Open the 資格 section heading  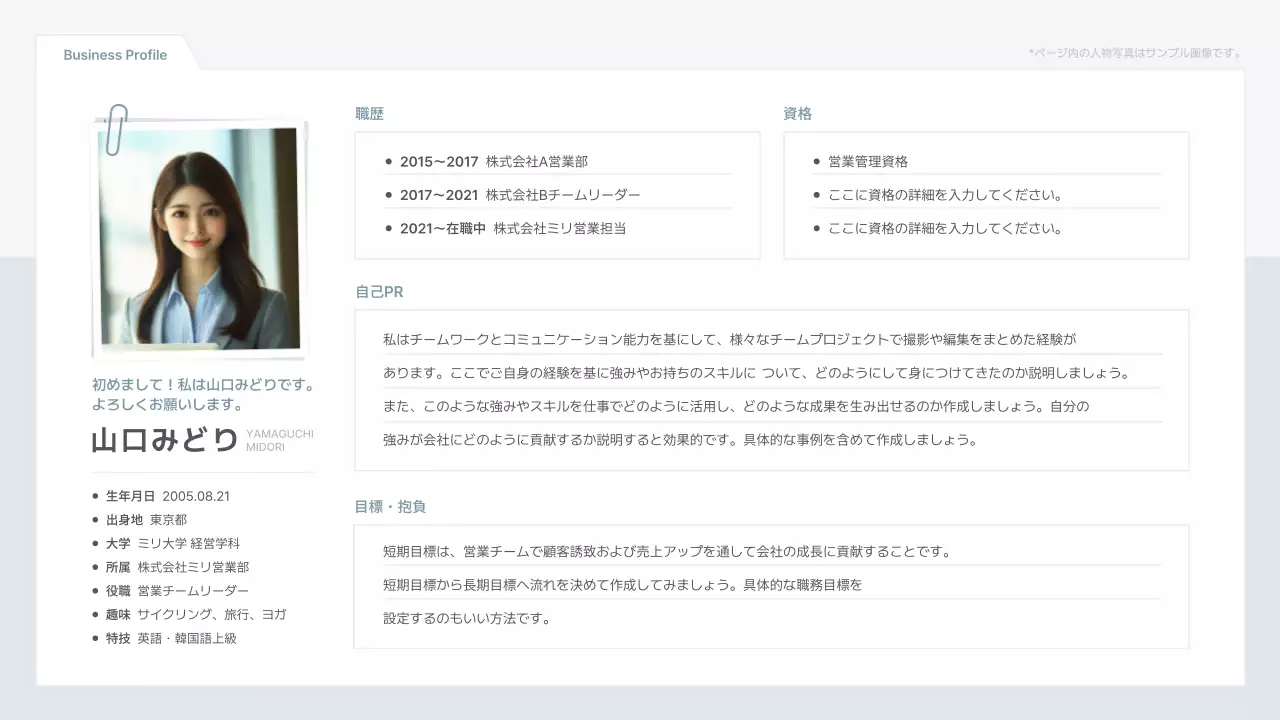pyautogui.click(x=798, y=113)
